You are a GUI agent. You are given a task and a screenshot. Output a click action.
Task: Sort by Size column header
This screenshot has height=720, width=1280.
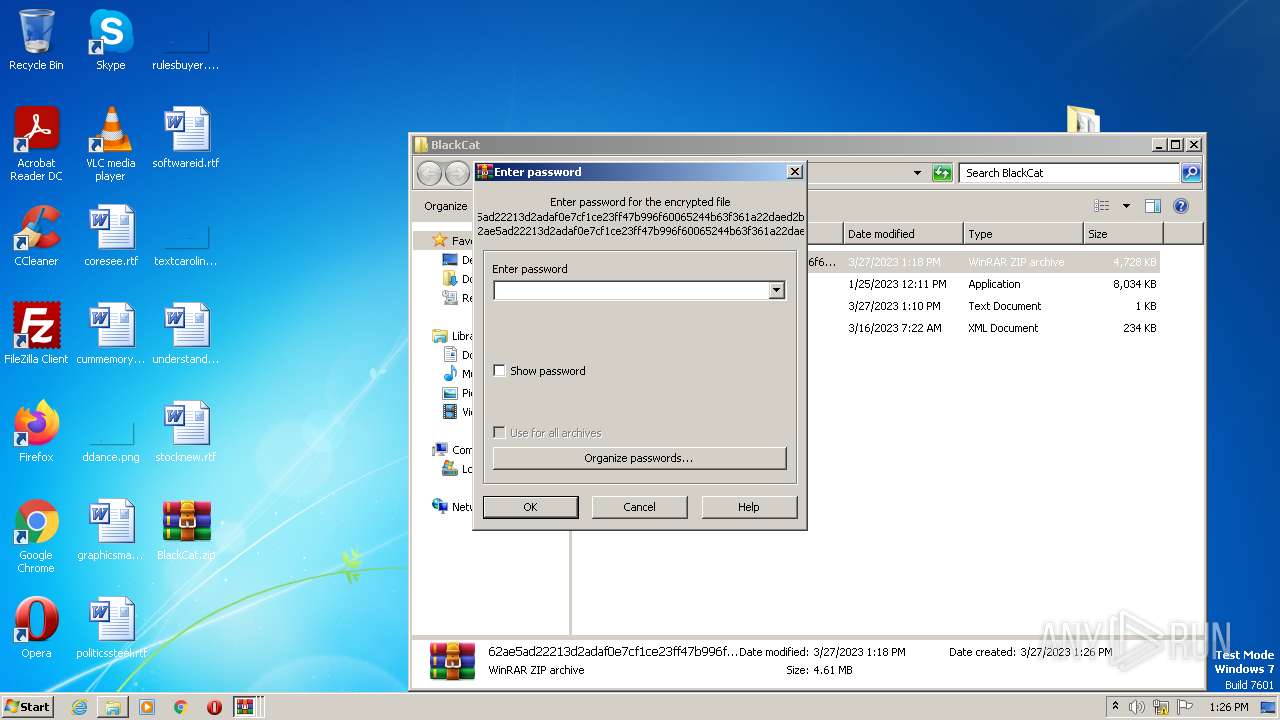pos(1123,234)
